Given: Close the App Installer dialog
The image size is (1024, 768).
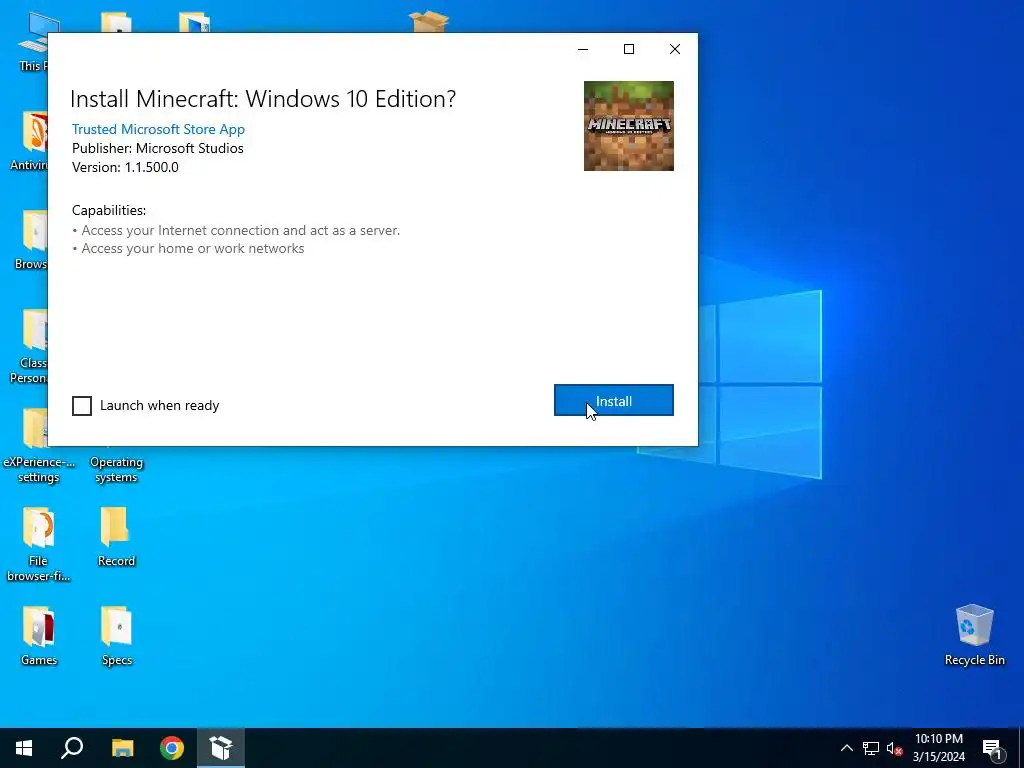Looking at the screenshot, I should pyautogui.click(x=675, y=49).
